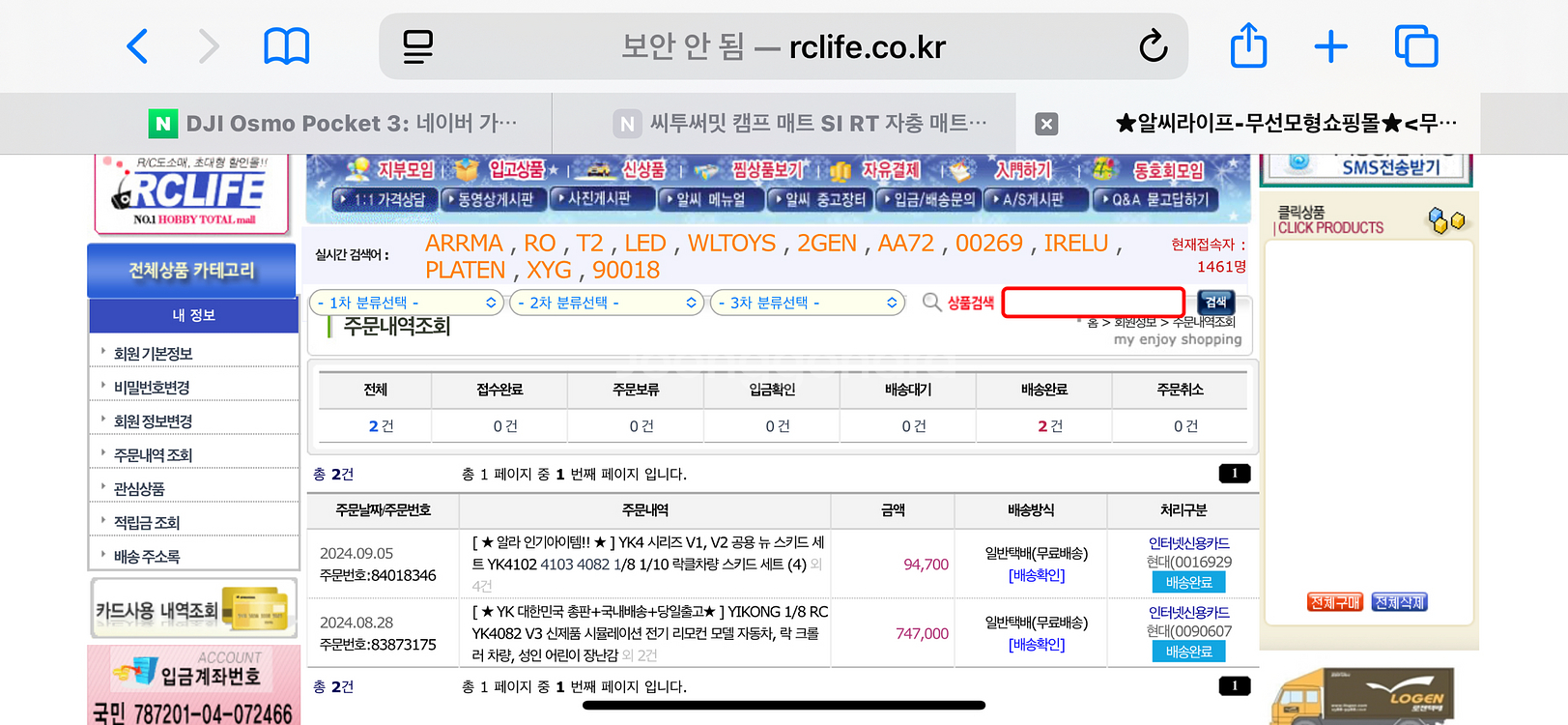Click the SMS전송받기 banner
Viewport: 1568px width, 725px height.
point(1366,168)
